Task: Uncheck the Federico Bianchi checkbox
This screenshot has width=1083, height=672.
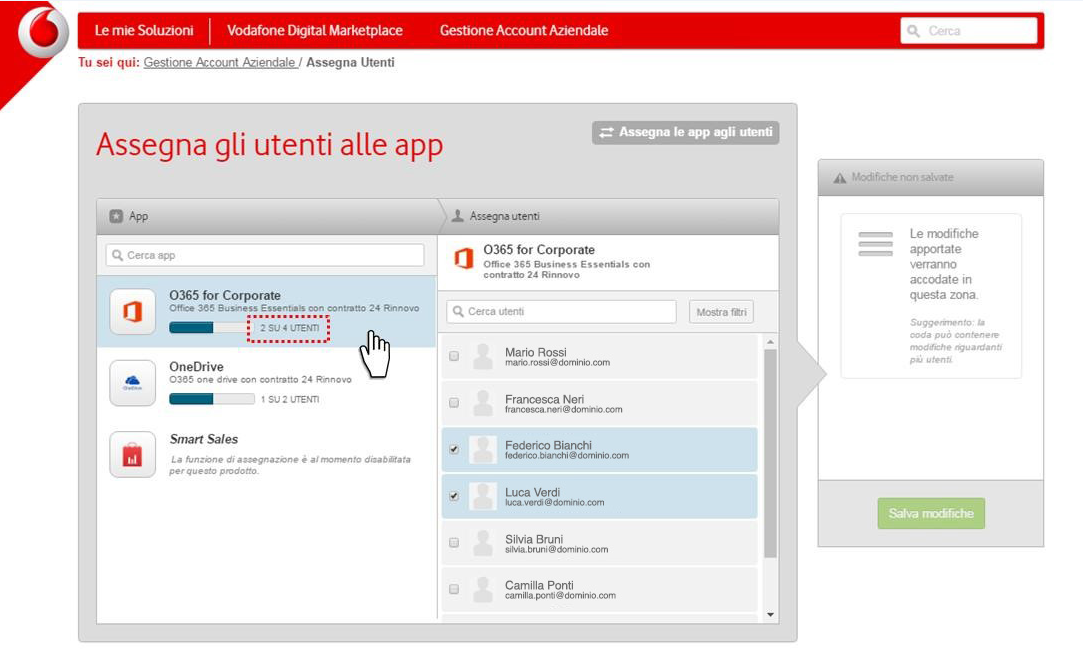Action: pos(454,450)
